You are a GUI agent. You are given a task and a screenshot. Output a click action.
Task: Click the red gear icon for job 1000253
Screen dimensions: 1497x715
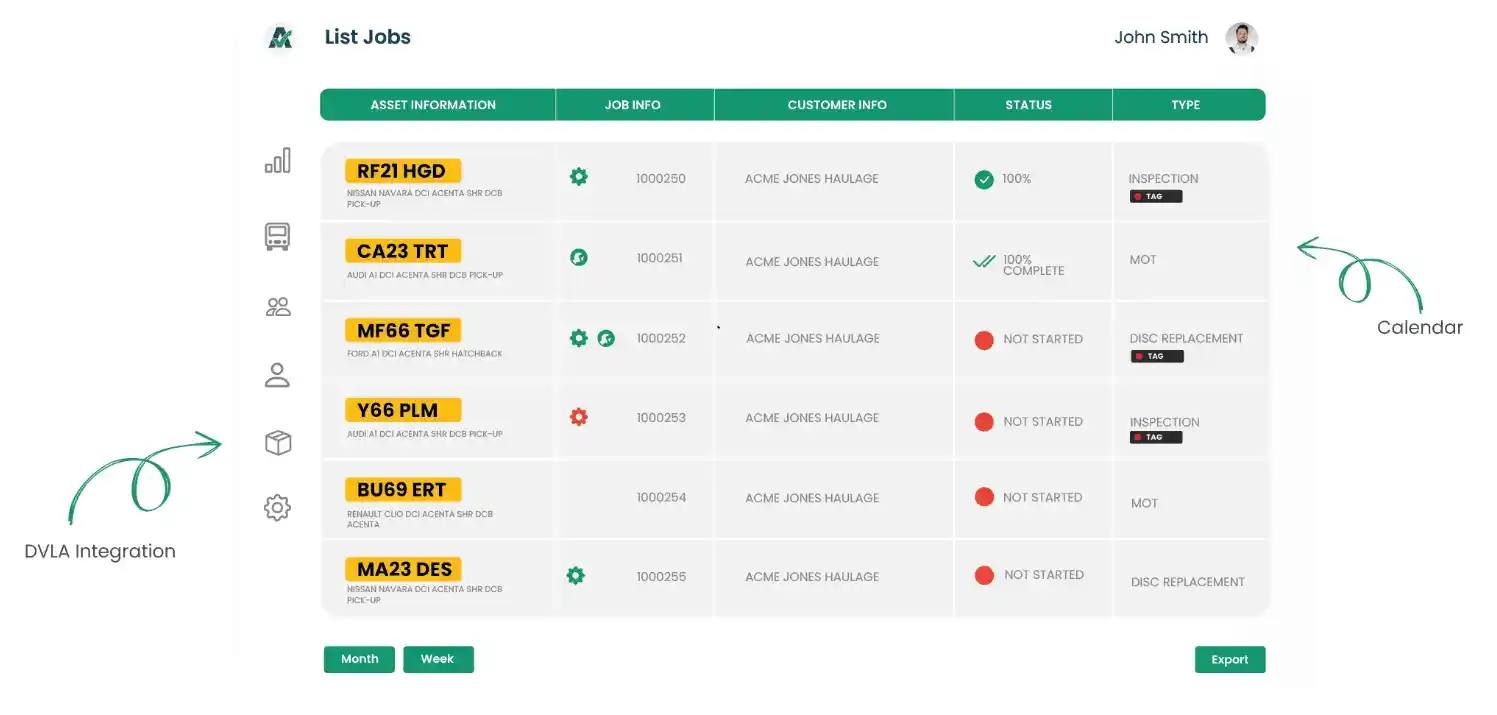(x=578, y=417)
